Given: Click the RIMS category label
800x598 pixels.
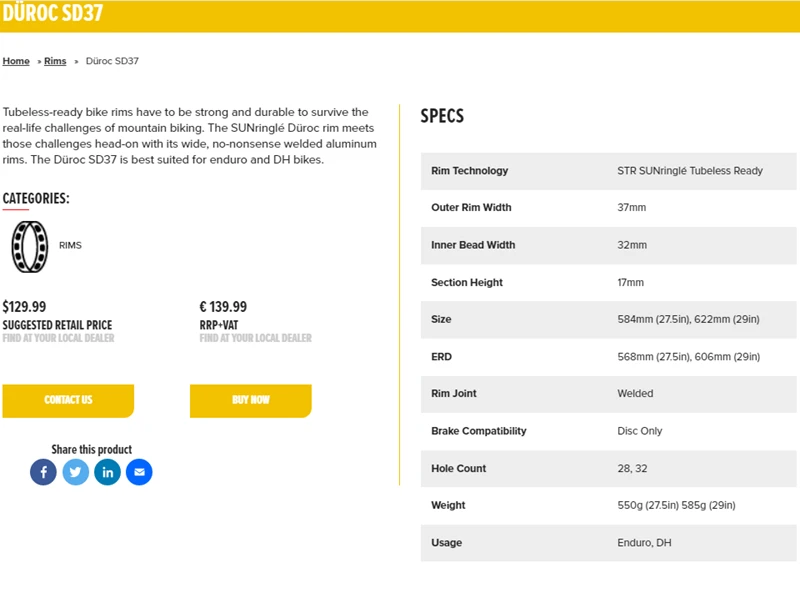Looking at the screenshot, I should tap(70, 245).
